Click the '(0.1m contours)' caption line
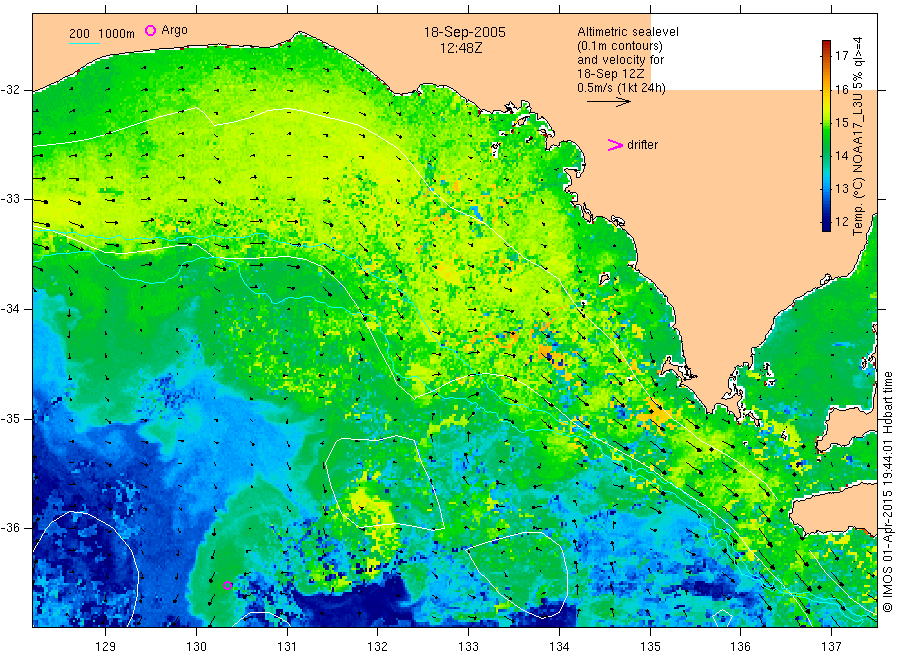The width and height of the screenshot is (900, 660). point(619,46)
